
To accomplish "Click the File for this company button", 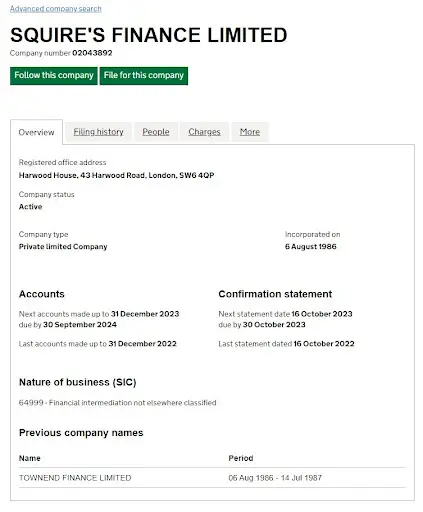I will (144, 76).
